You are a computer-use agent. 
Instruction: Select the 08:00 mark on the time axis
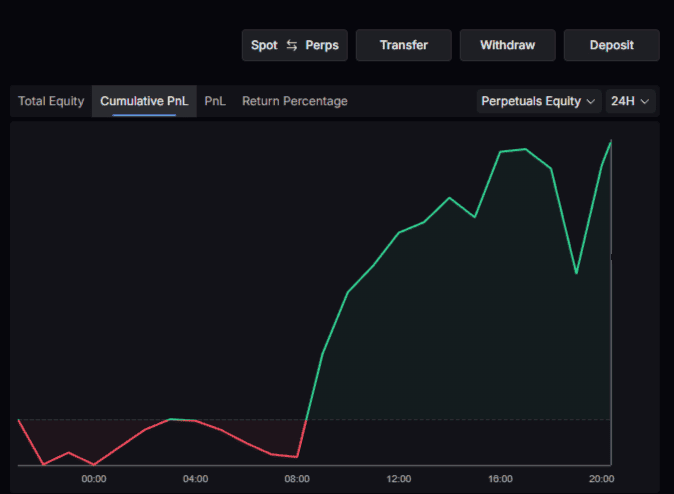click(x=297, y=478)
